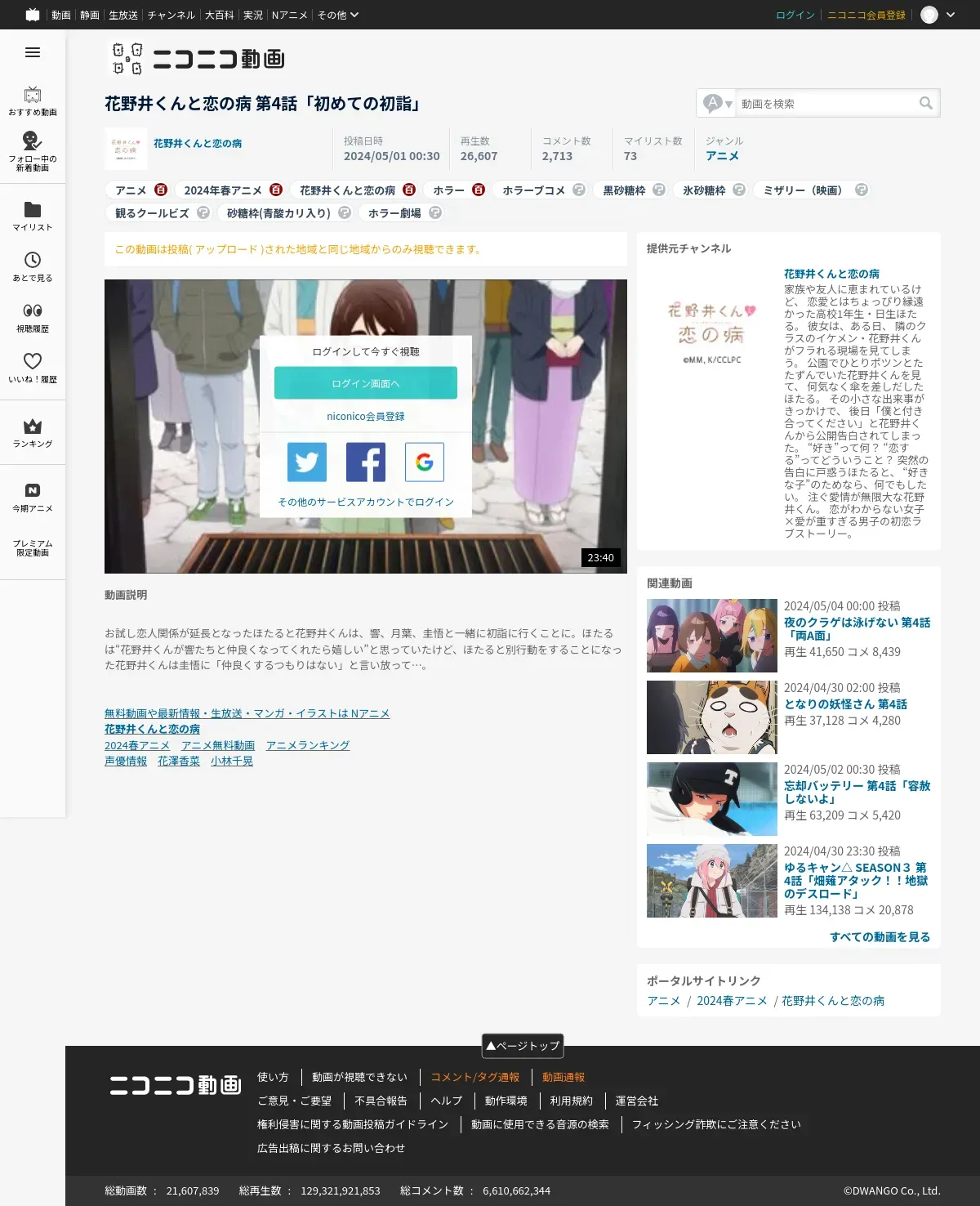This screenshot has height=1206, width=980.
Task: Open Nアニメ in the top navigation
Action: point(290,15)
